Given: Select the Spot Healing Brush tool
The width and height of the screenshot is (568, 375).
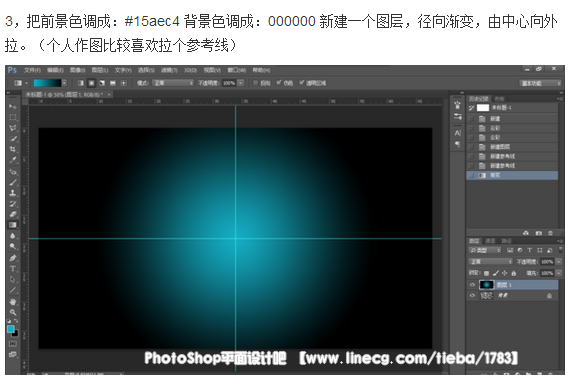Looking at the screenshot, I should click(13, 171).
